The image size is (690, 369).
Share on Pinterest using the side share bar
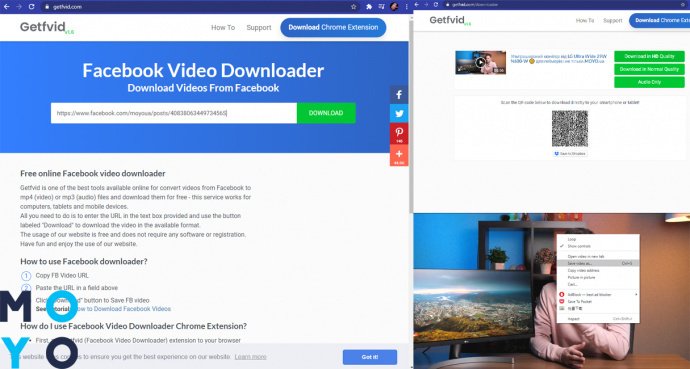point(399,134)
